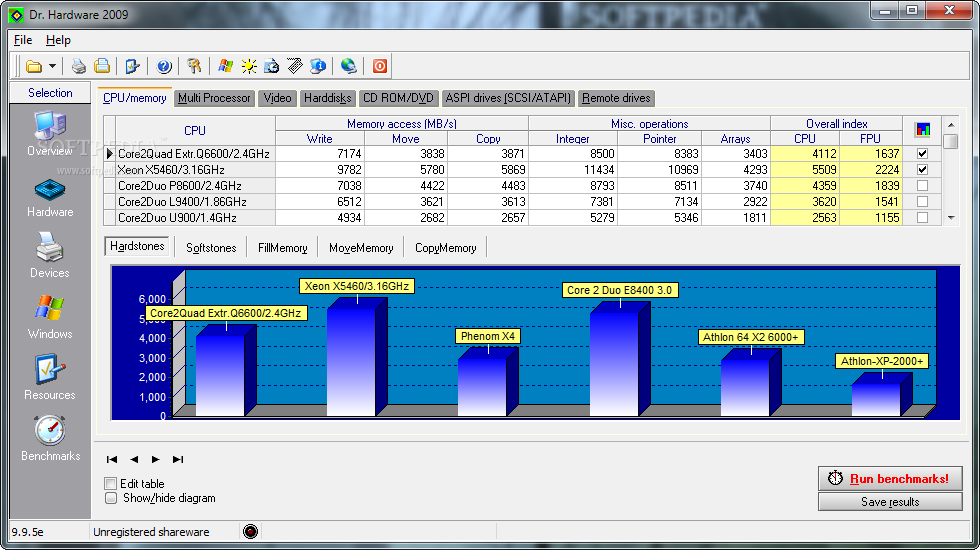Switch to the Multi Processor tab
Image resolution: width=980 pixels, height=550 pixels.
(x=214, y=98)
